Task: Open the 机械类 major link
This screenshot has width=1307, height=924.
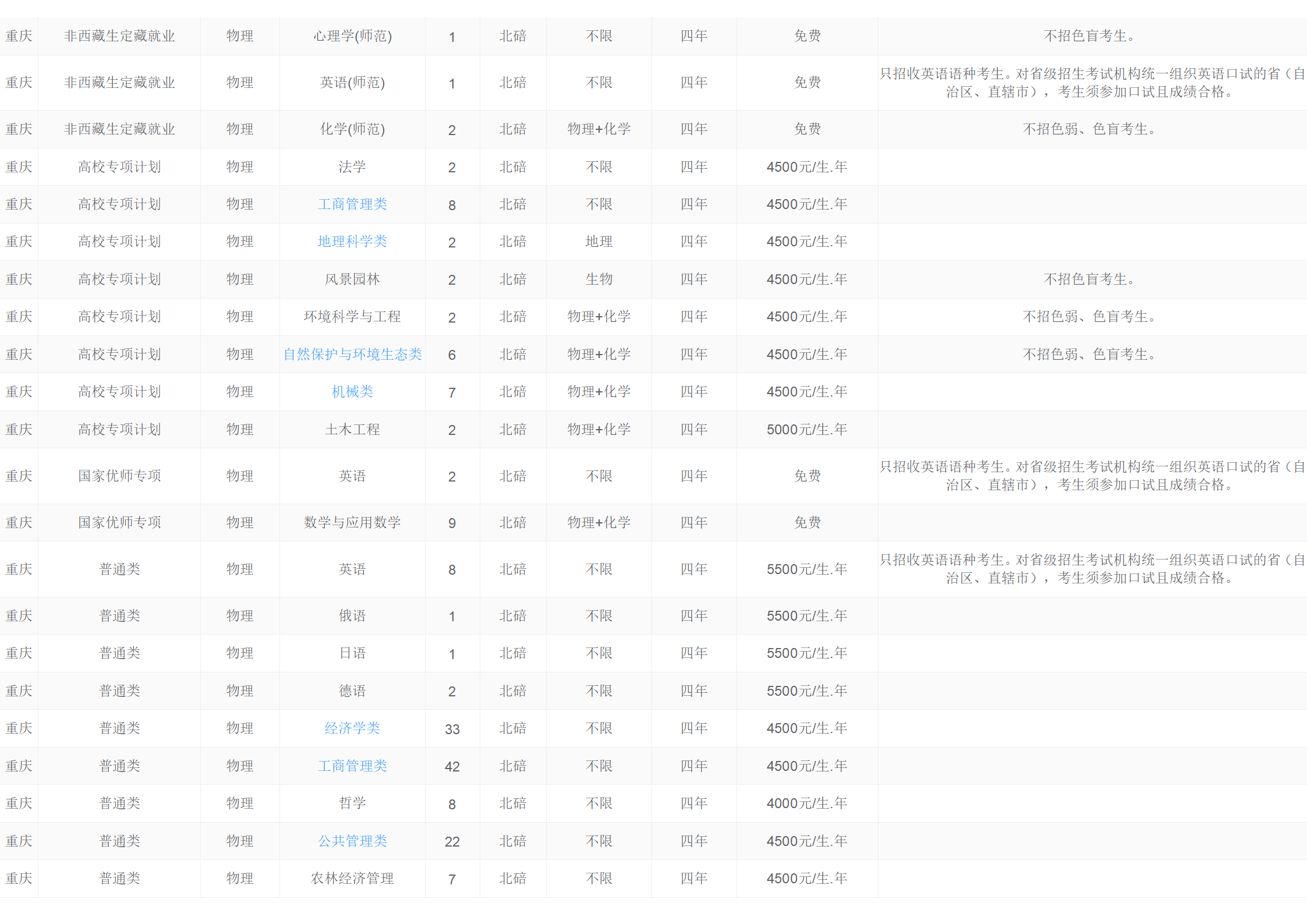Action: [352, 392]
